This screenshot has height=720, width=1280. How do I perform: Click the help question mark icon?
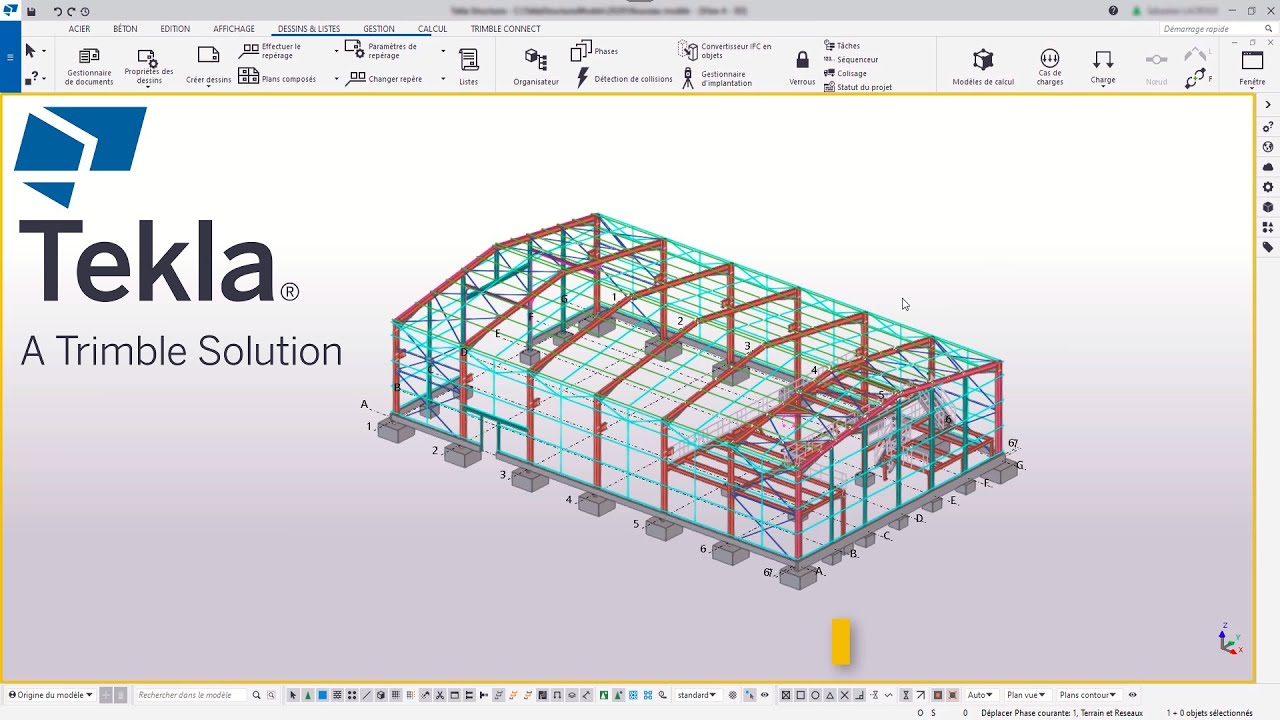[1114, 11]
